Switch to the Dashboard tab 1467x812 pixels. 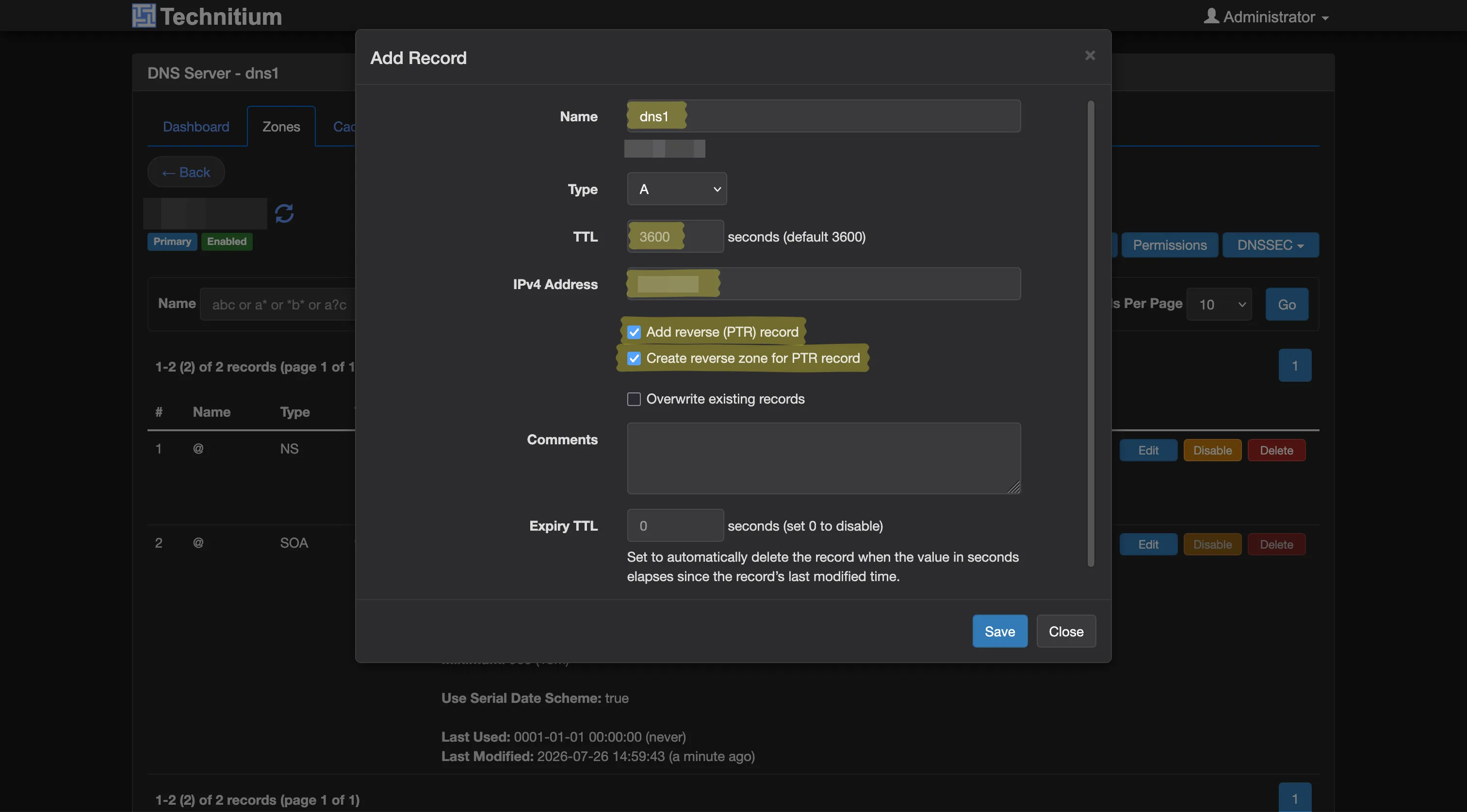click(x=196, y=127)
